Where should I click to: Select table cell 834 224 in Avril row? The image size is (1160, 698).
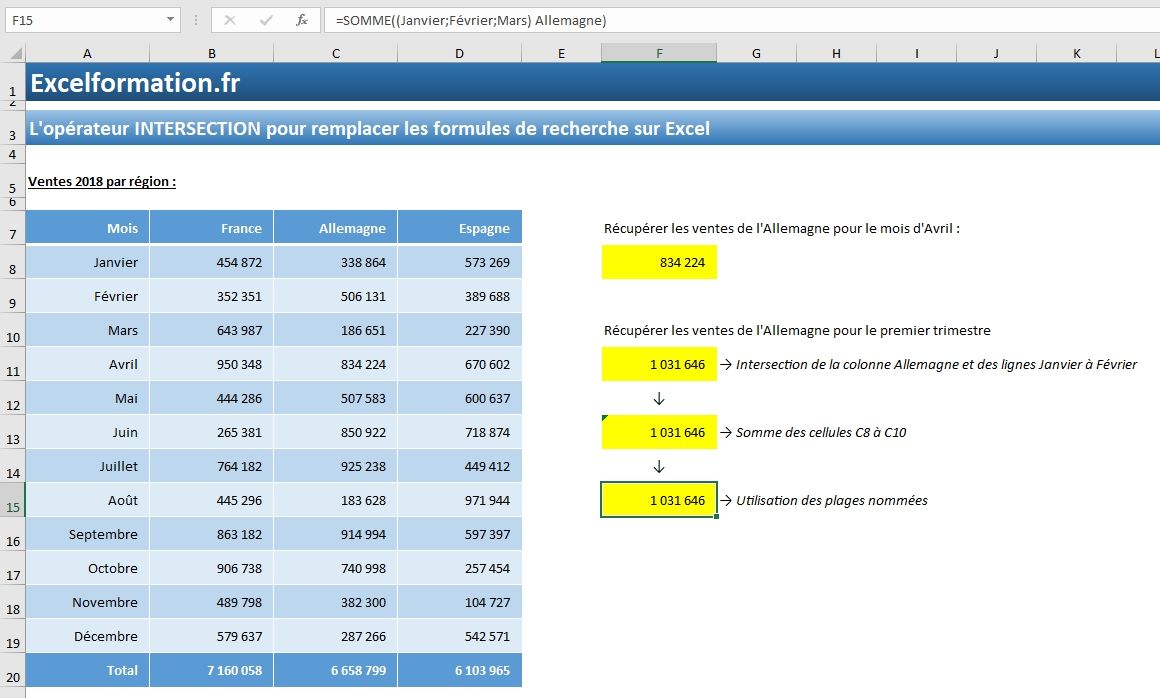click(336, 365)
